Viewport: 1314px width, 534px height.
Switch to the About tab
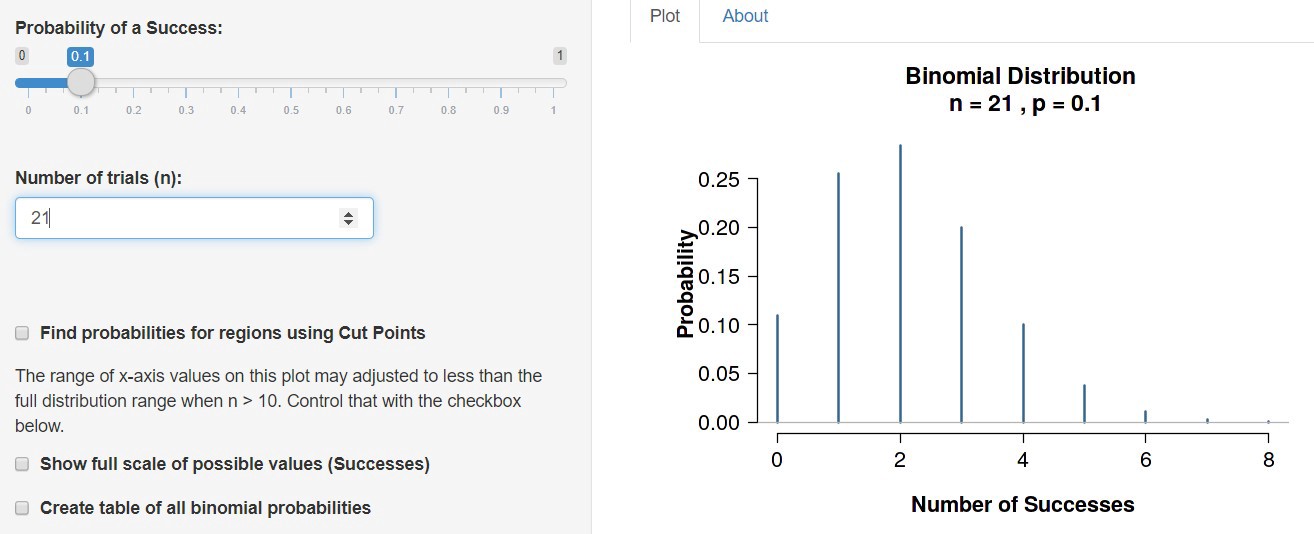point(745,16)
